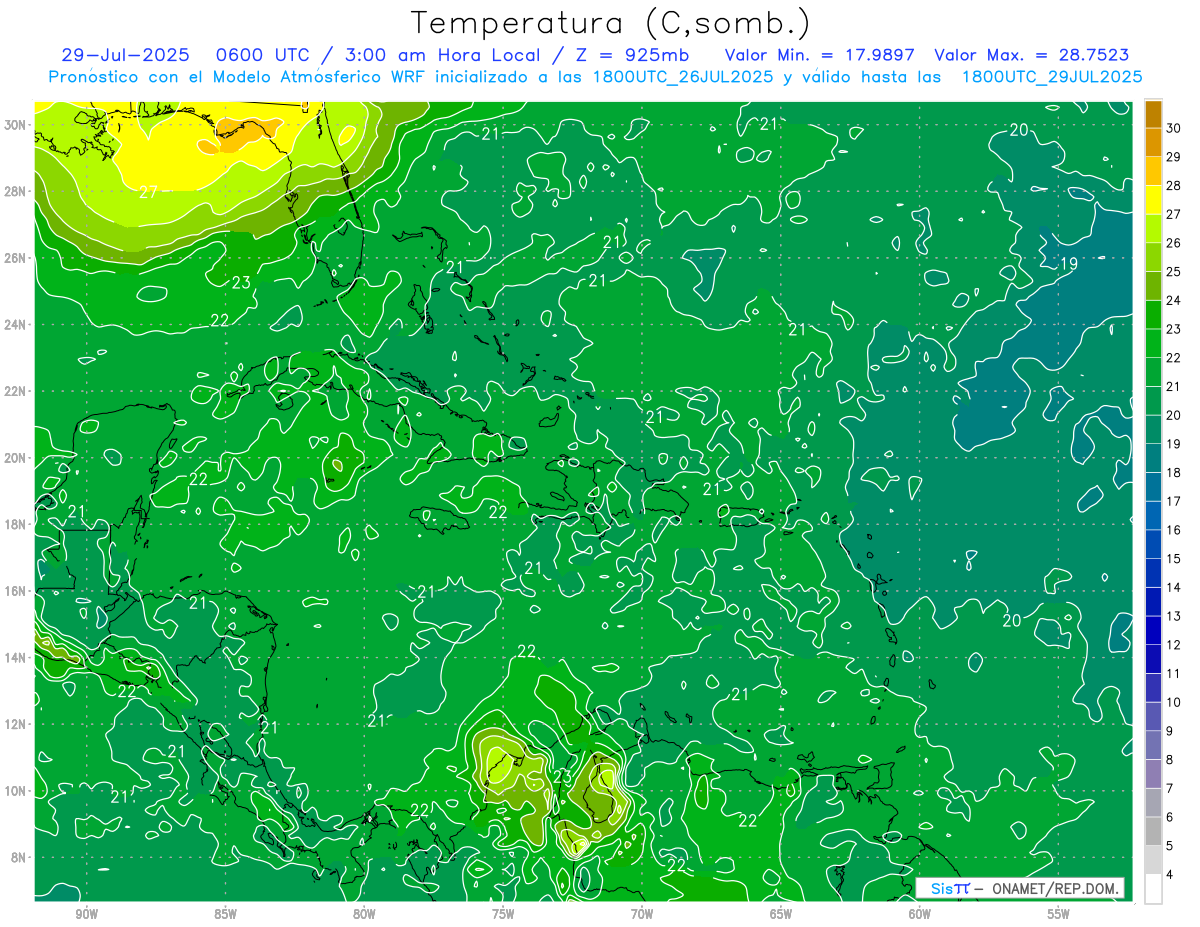Click '1800UTC_29JUL2025' valid-until time
Image resolution: width=1200 pixels, height=927 pixels.
[1052, 77]
